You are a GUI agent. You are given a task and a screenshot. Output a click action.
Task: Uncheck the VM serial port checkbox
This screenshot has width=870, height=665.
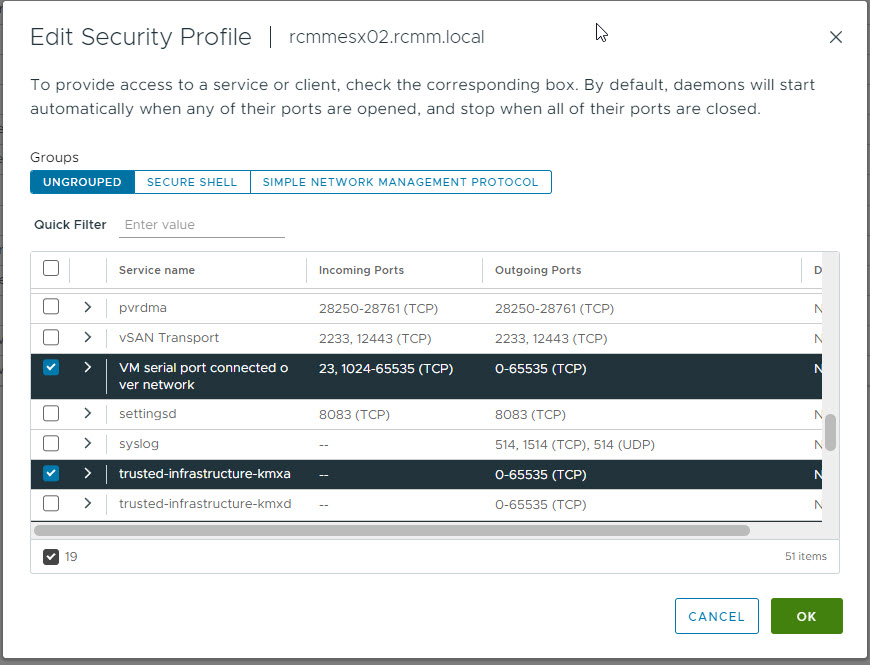[51, 367]
